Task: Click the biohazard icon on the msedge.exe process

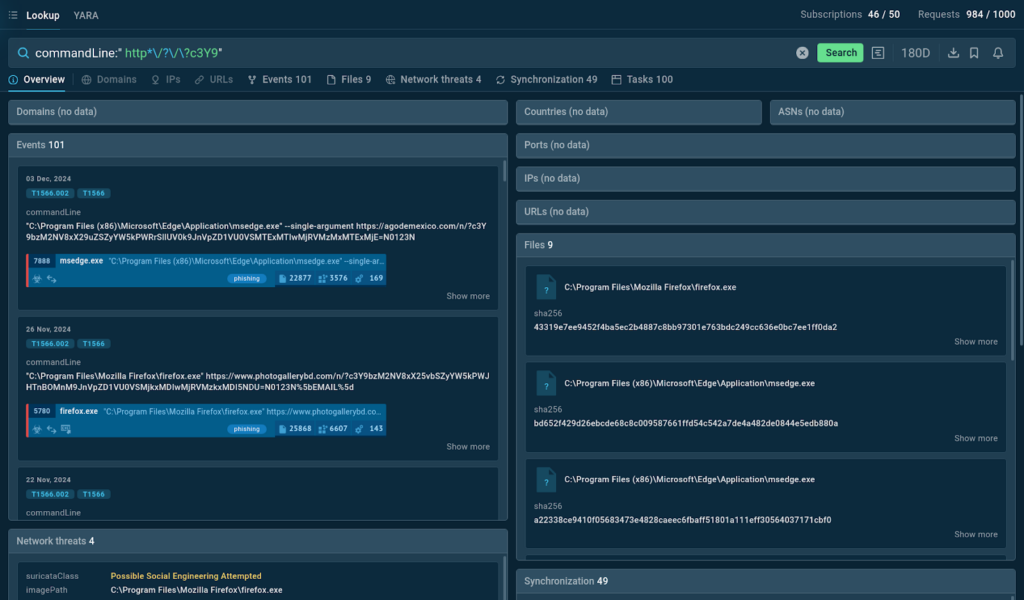Action: (38, 279)
